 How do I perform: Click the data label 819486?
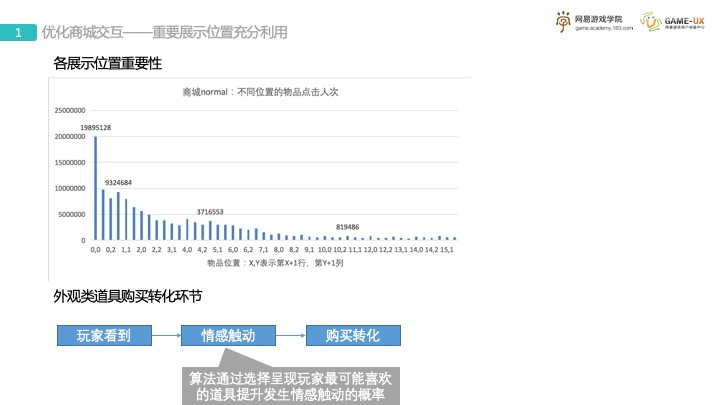pyautogui.click(x=348, y=227)
